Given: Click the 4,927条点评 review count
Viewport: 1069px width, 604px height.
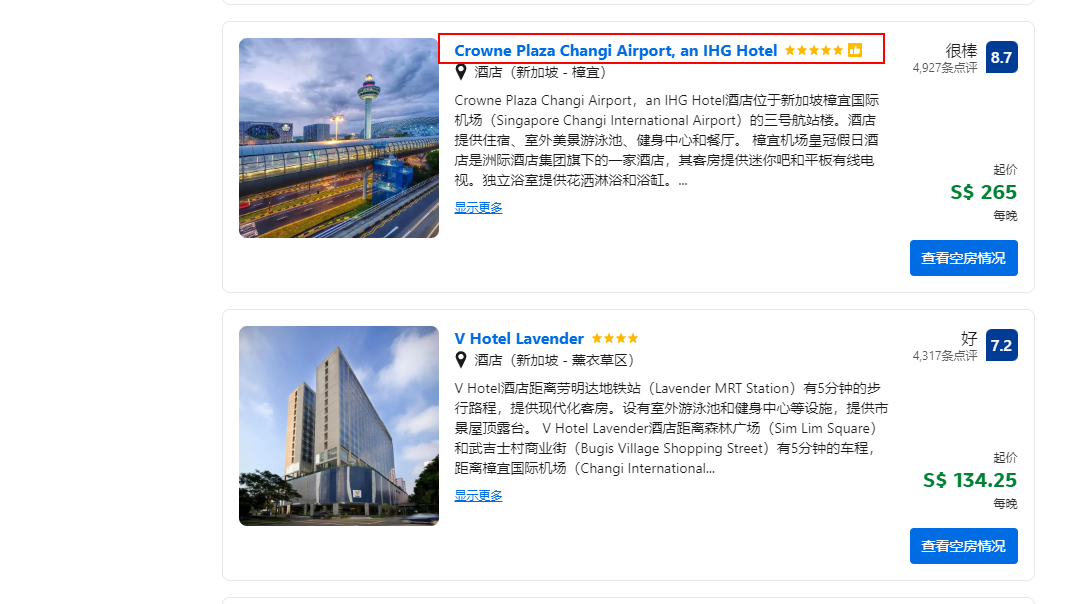Looking at the screenshot, I should tap(945, 67).
